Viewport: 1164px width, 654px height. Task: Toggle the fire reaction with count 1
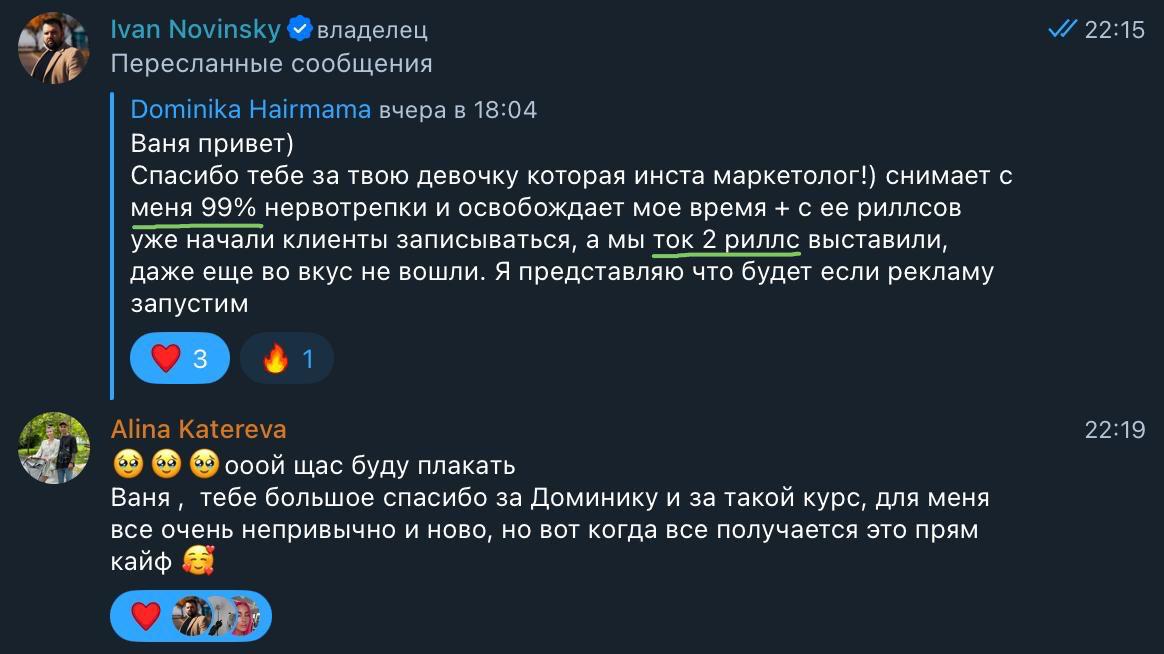coord(287,358)
